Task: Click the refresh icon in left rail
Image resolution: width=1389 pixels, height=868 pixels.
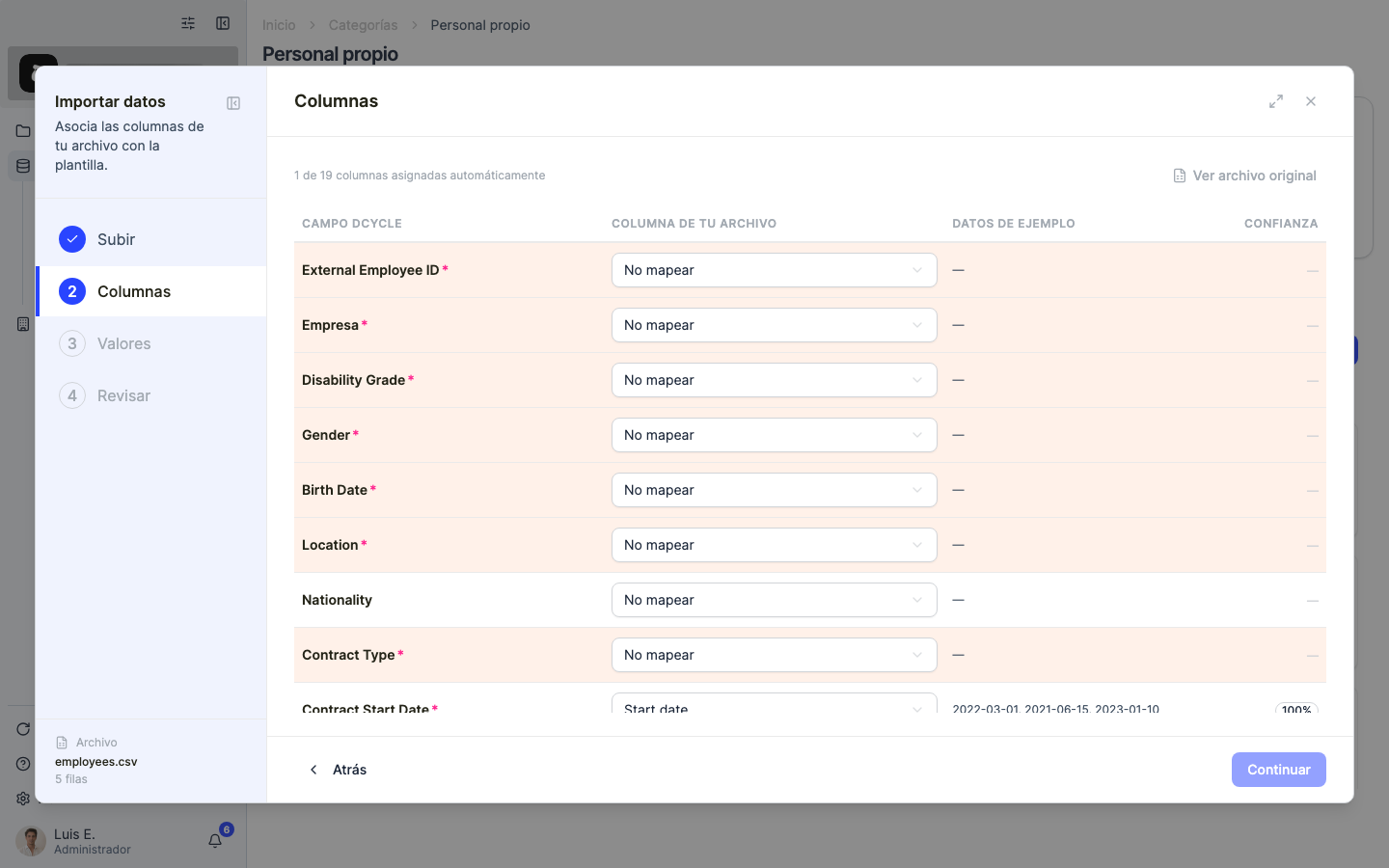Action: (23, 729)
